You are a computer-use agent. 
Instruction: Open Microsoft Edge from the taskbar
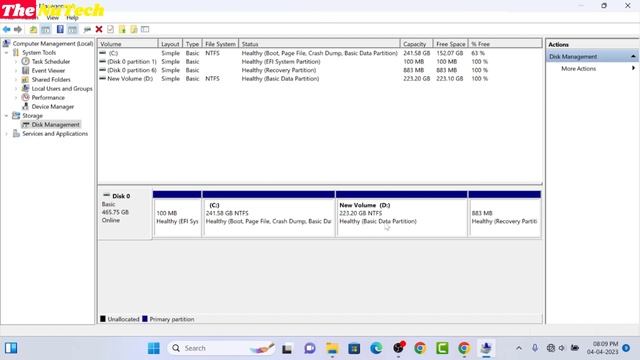[x=376, y=348]
